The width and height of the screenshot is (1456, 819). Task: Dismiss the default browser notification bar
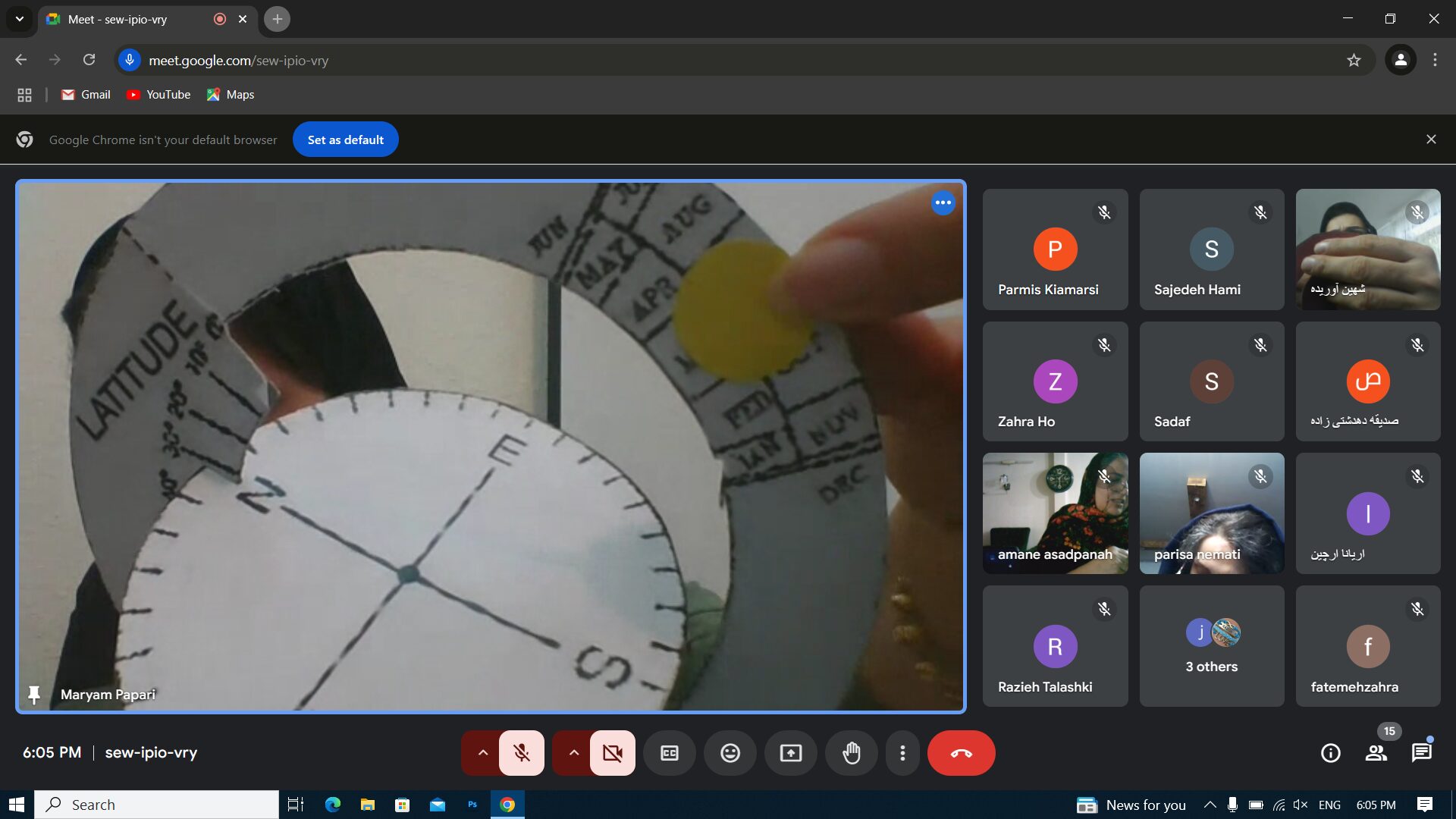pyautogui.click(x=1431, y=140)
